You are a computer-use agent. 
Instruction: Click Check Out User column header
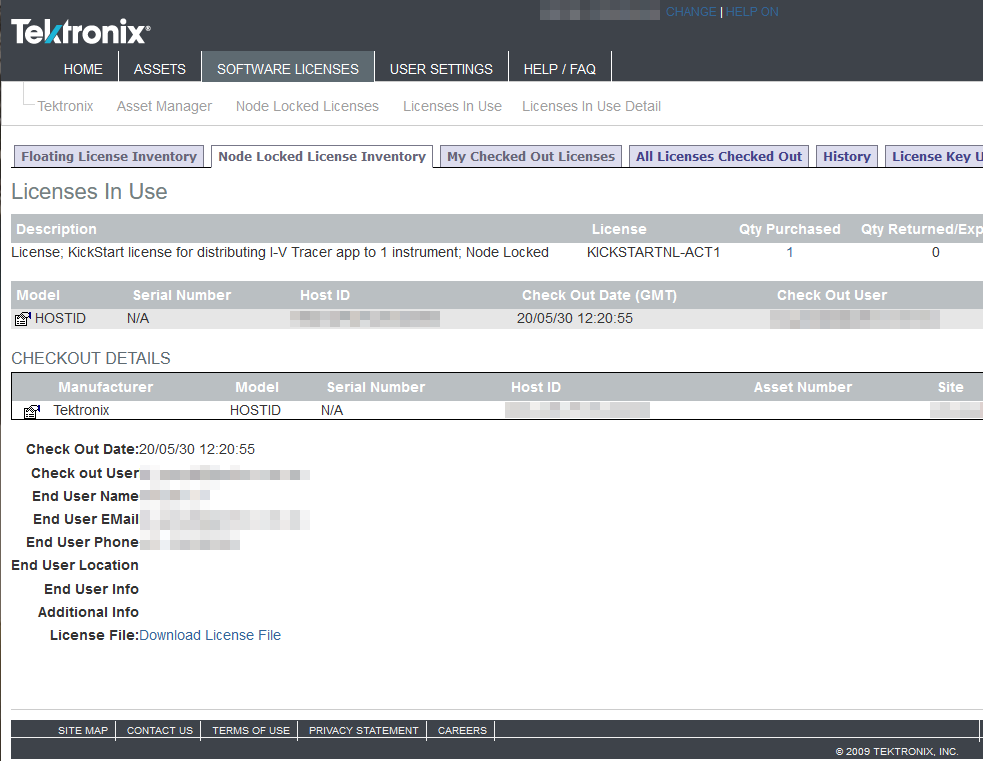832,295
